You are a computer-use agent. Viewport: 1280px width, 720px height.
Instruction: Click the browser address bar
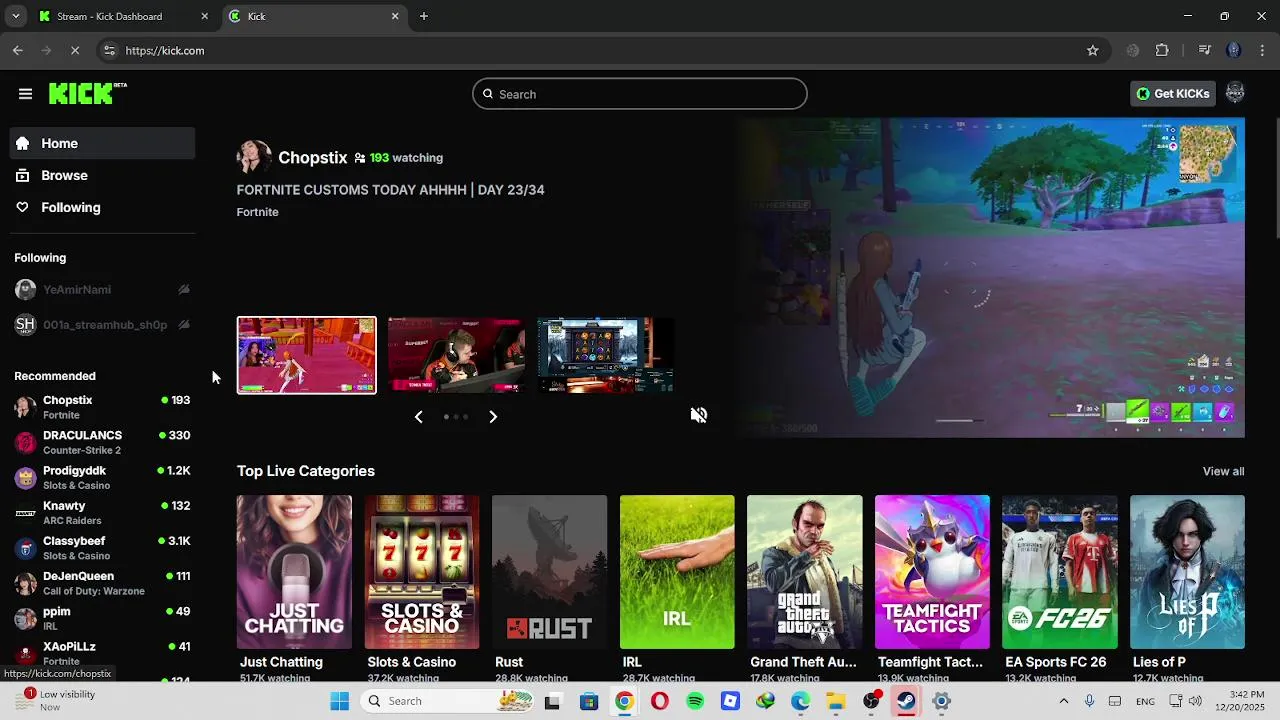click(x=600, y=50)
